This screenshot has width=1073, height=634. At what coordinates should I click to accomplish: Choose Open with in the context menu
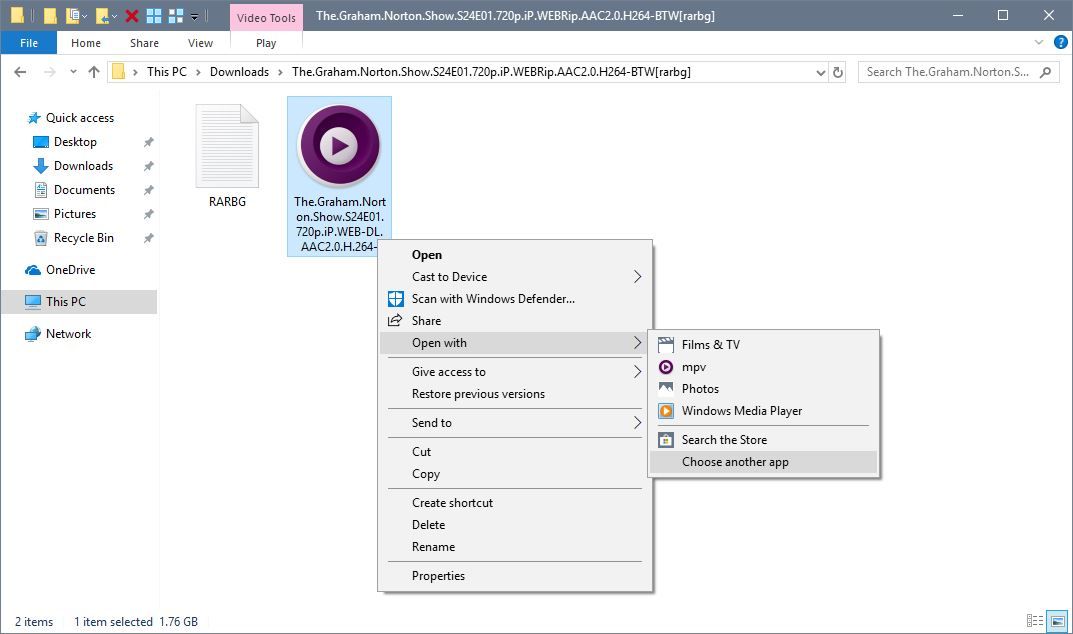(x=516, y=343)
